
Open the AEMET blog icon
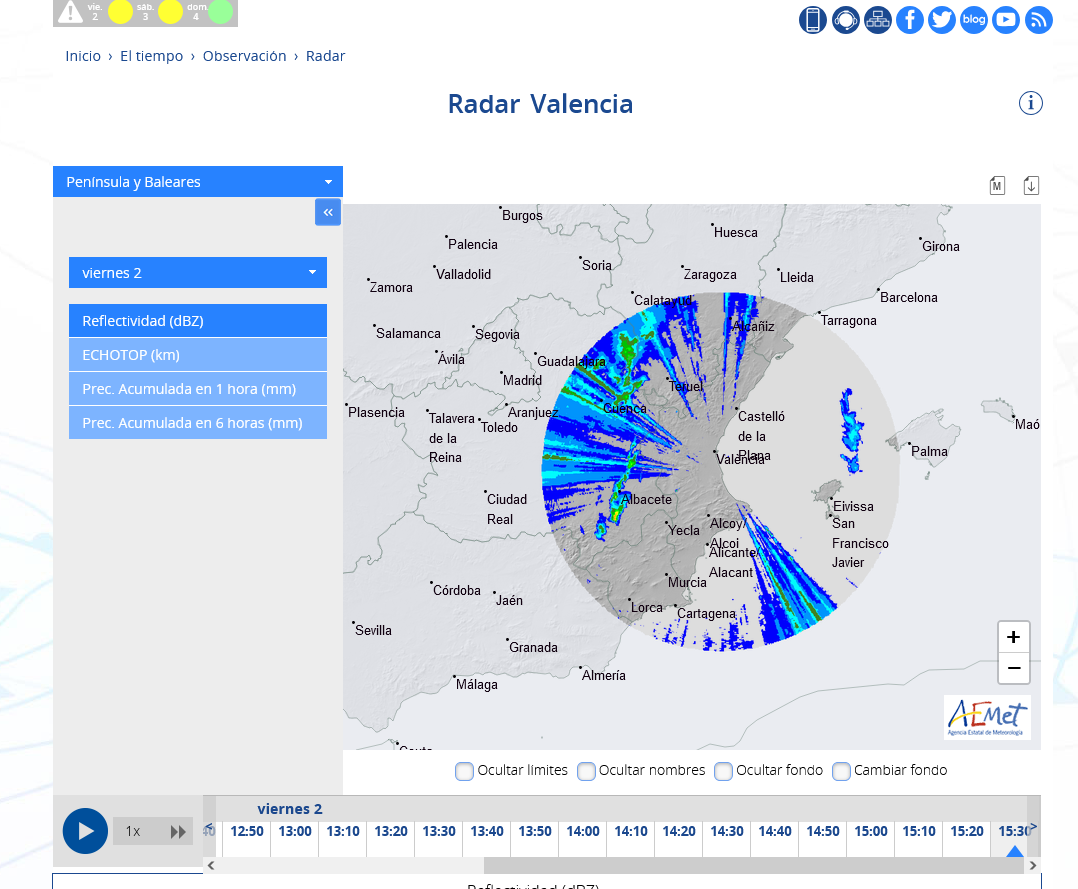point(974,20)
